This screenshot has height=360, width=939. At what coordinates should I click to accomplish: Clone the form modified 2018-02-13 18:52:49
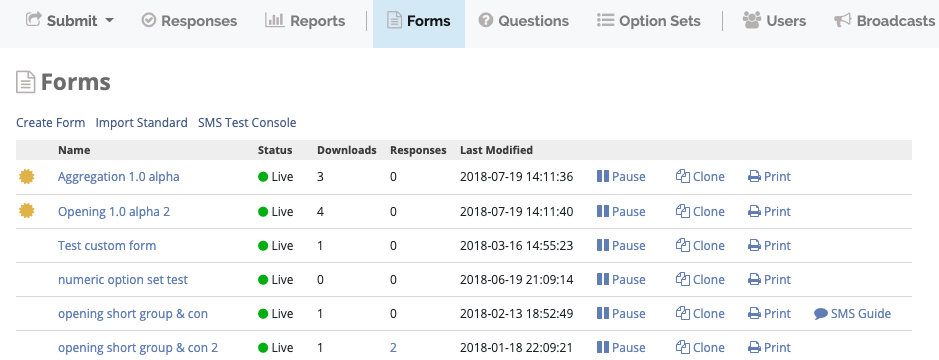[700, 314]
